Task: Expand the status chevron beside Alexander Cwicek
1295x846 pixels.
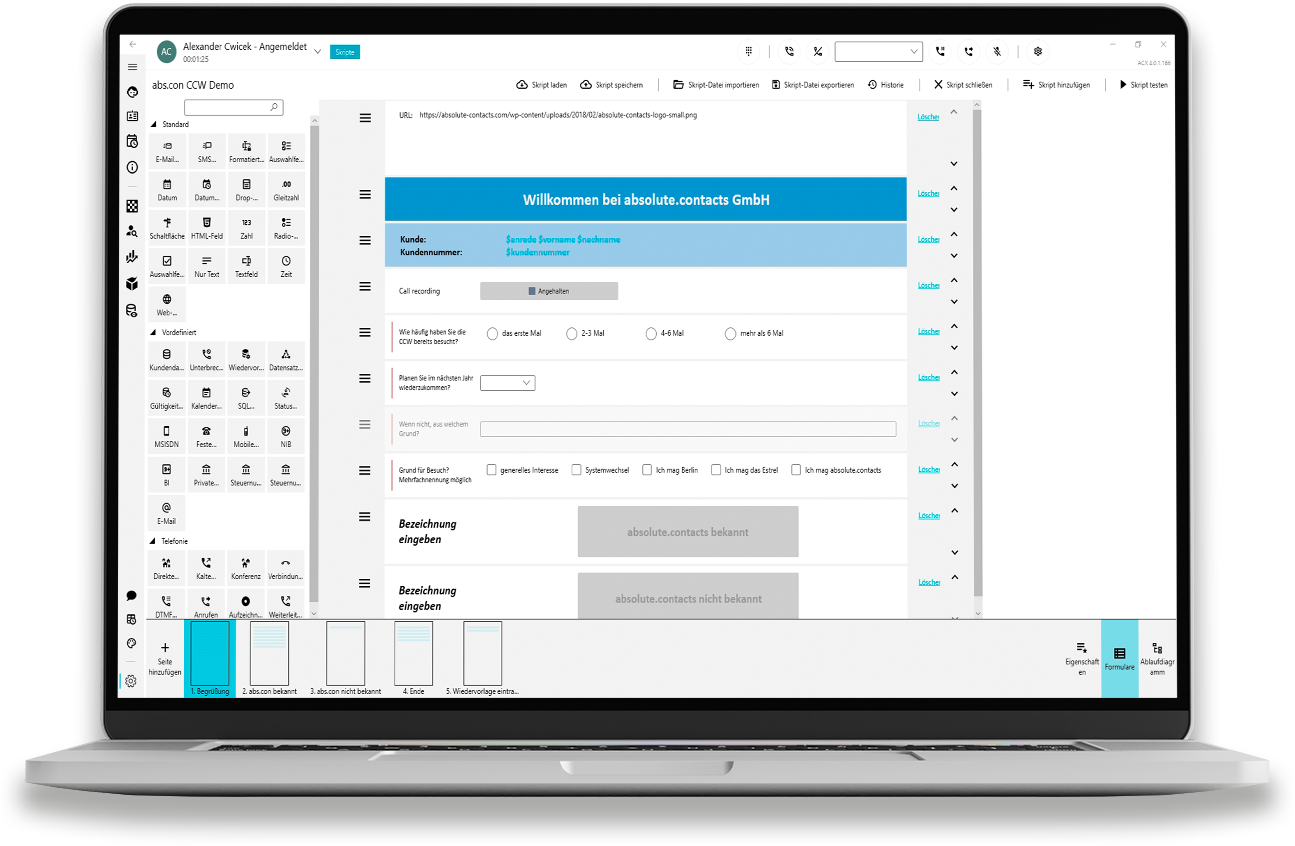Action: coord(317,51)
